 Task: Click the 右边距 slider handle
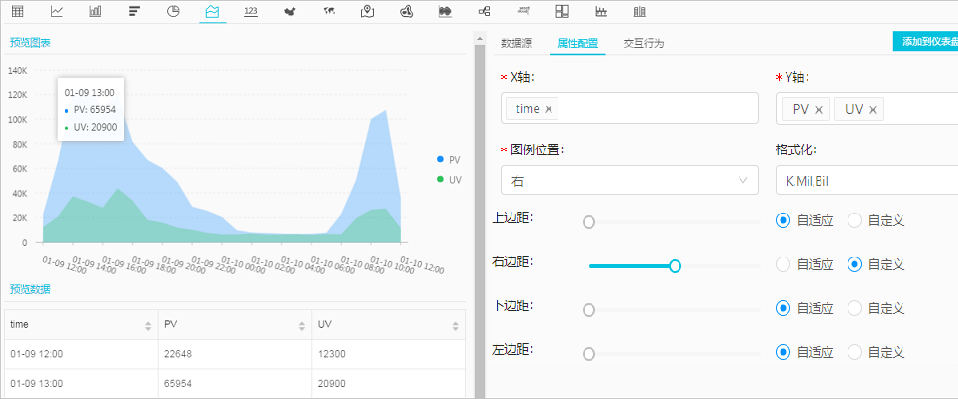click(x=675, y=266)
